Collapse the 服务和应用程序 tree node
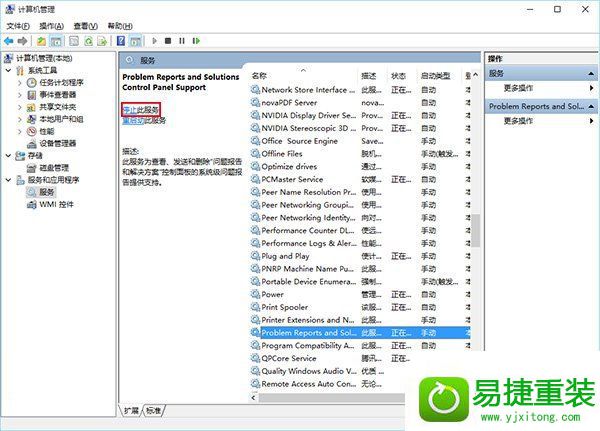The image size is (600, 431). pyautogui.click(x=9, y=180)
